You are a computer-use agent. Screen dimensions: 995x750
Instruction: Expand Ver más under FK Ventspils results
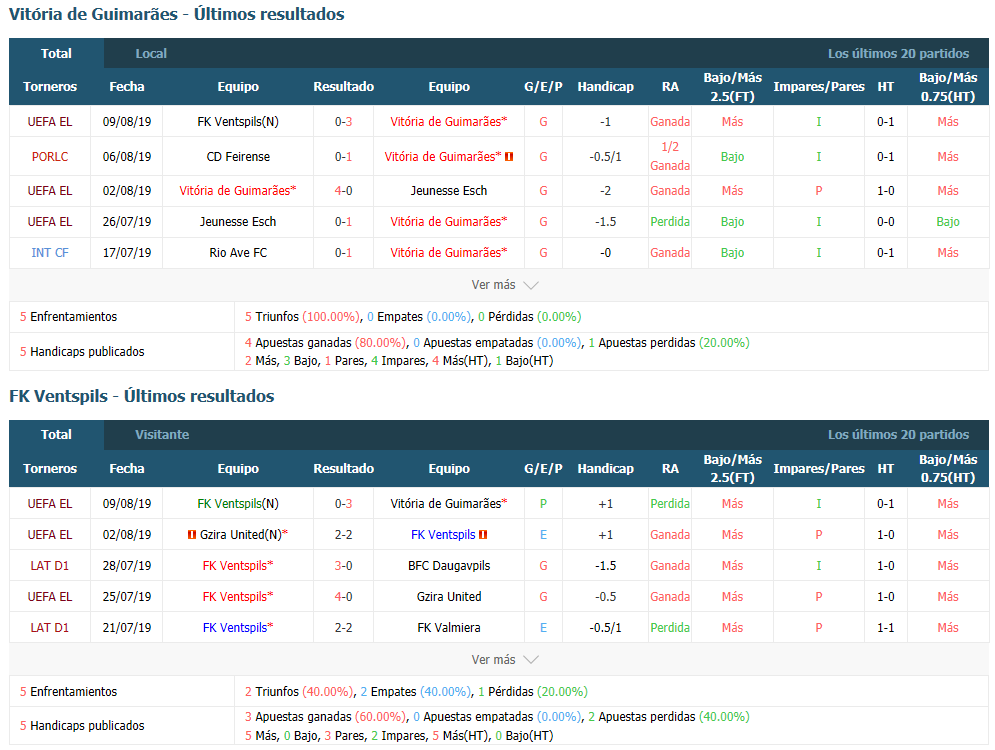[504, 659]
